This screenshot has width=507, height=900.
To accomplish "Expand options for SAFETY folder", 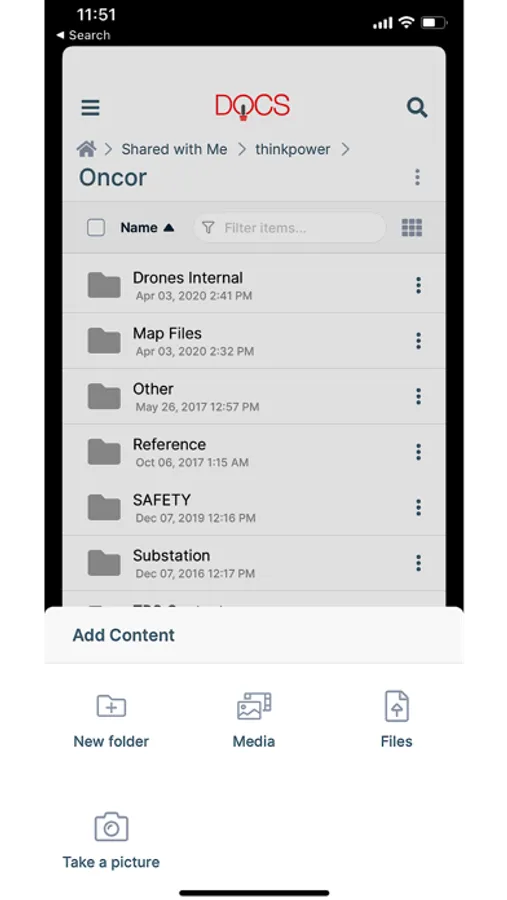I will click(418, 507).
